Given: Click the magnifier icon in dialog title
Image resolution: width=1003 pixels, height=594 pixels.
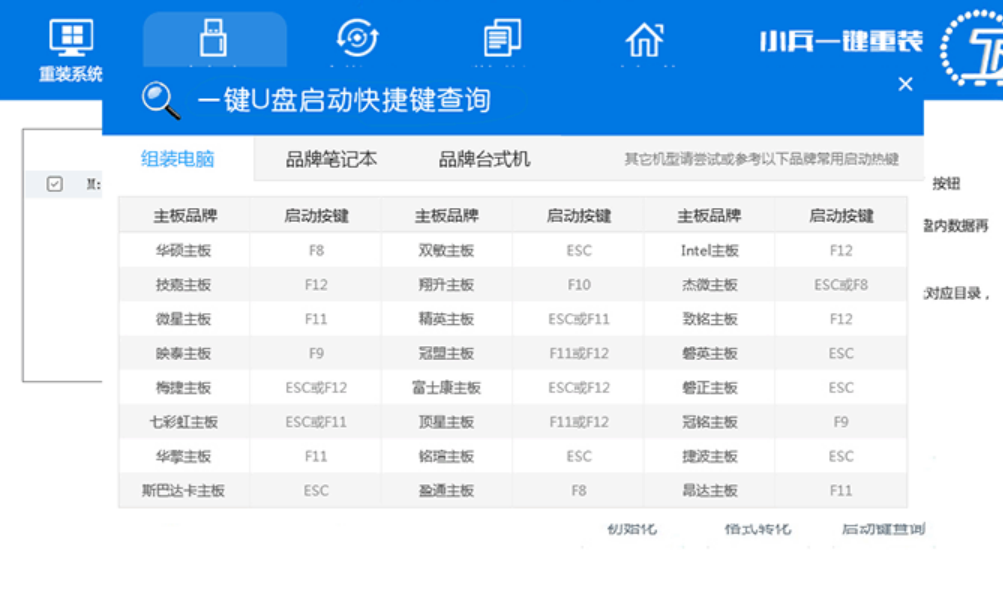Looking at the screenshot, I should [x=160, y=101].
